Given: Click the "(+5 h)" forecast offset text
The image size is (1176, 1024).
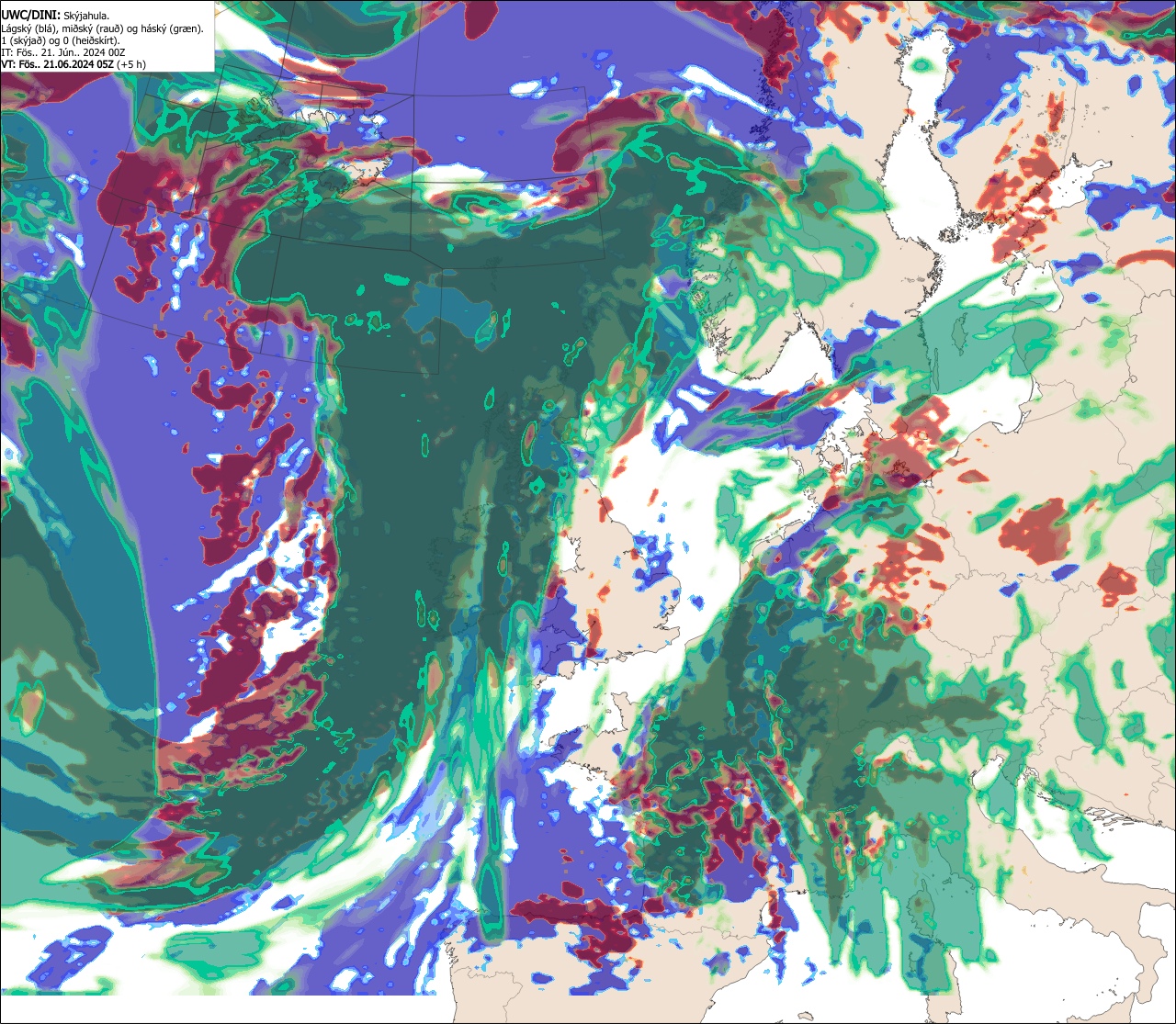Looking at the screenshot, I should [131, 65].
